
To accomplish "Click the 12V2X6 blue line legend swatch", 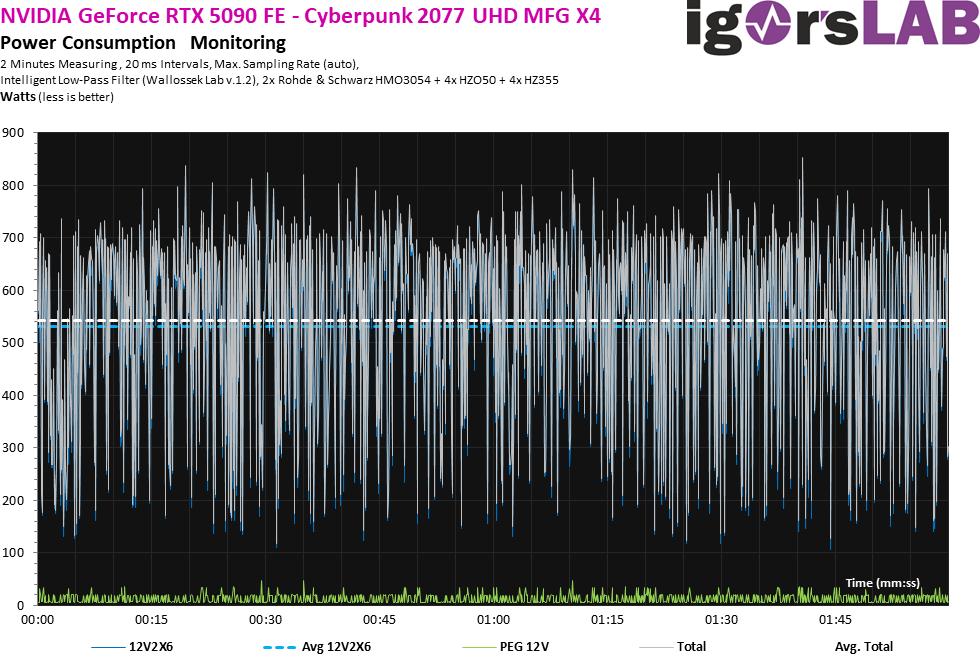I will (108, 648).
